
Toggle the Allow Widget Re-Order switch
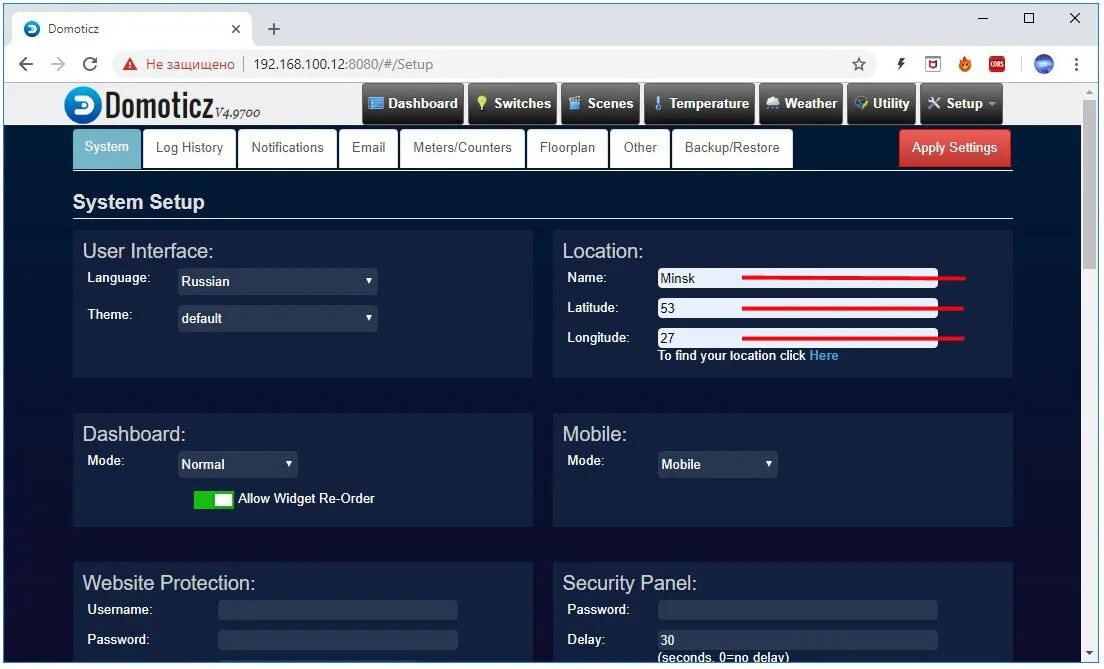(214, 499)
